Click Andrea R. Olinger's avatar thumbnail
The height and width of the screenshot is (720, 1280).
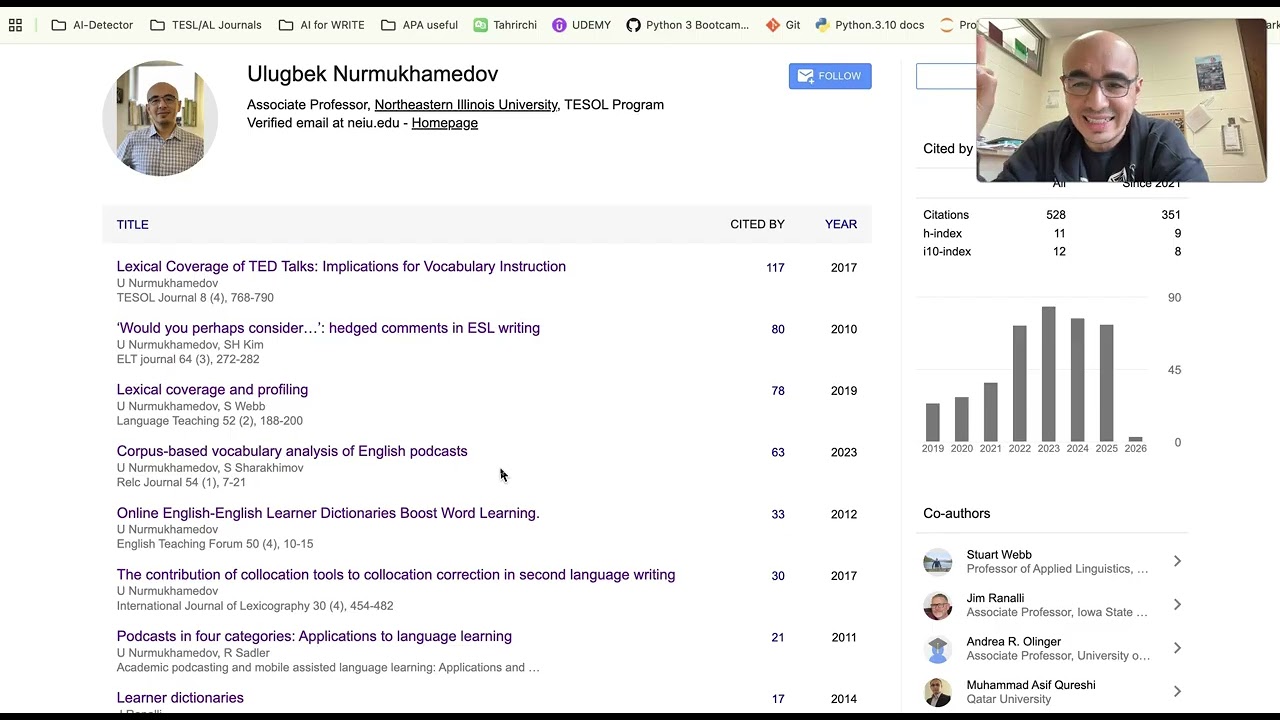click(938, 649)
